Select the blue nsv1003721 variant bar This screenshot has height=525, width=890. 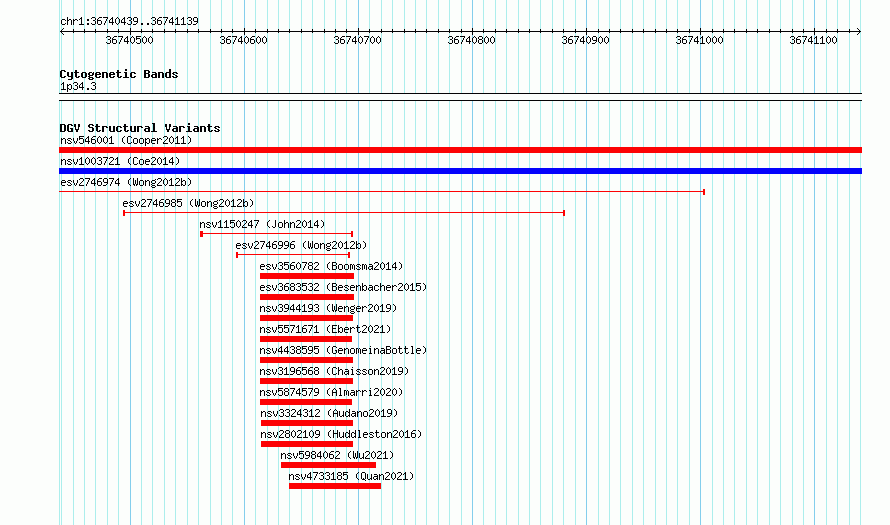tap(460, 171)
